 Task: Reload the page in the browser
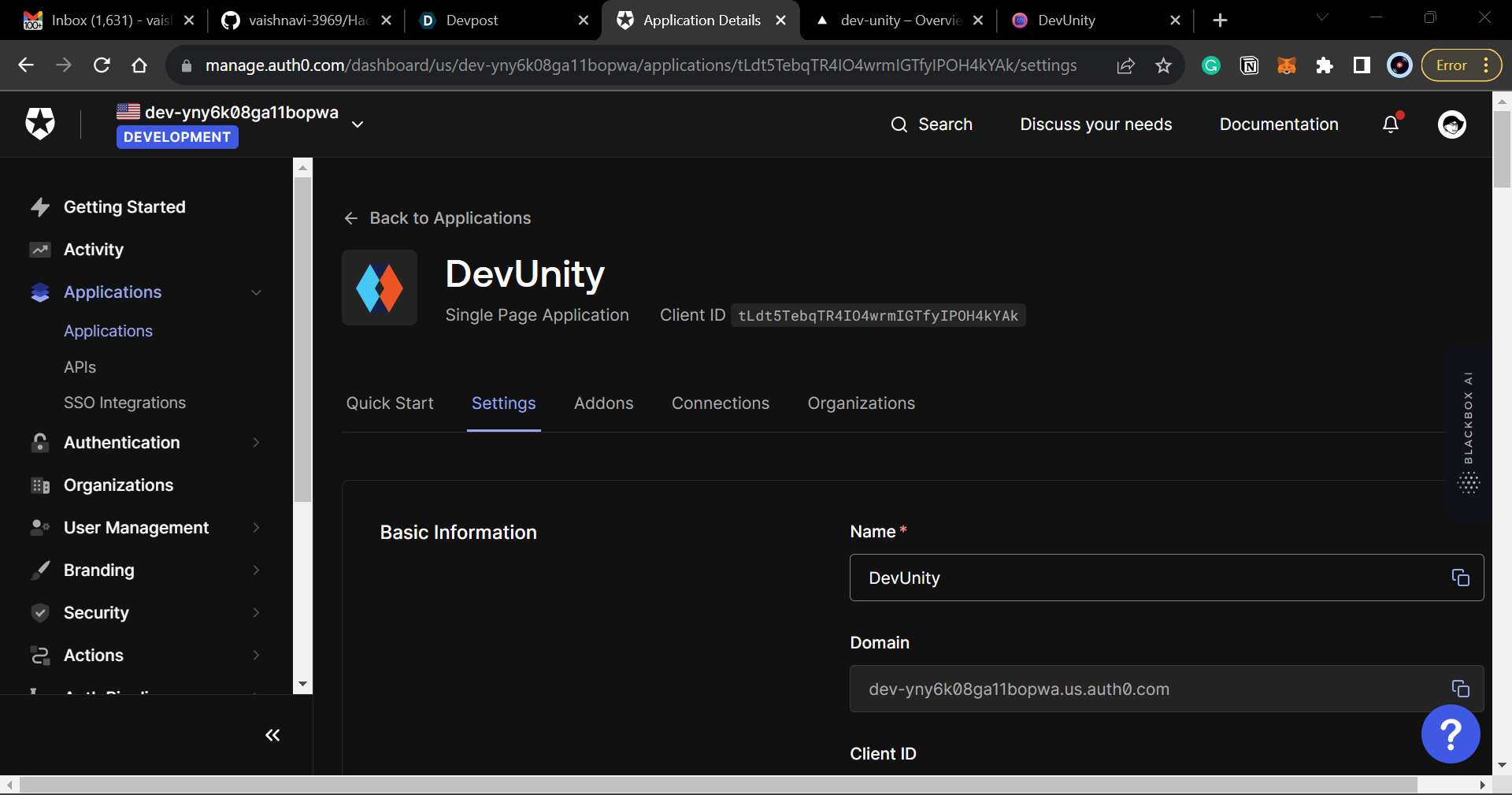[x=102, y=65]
